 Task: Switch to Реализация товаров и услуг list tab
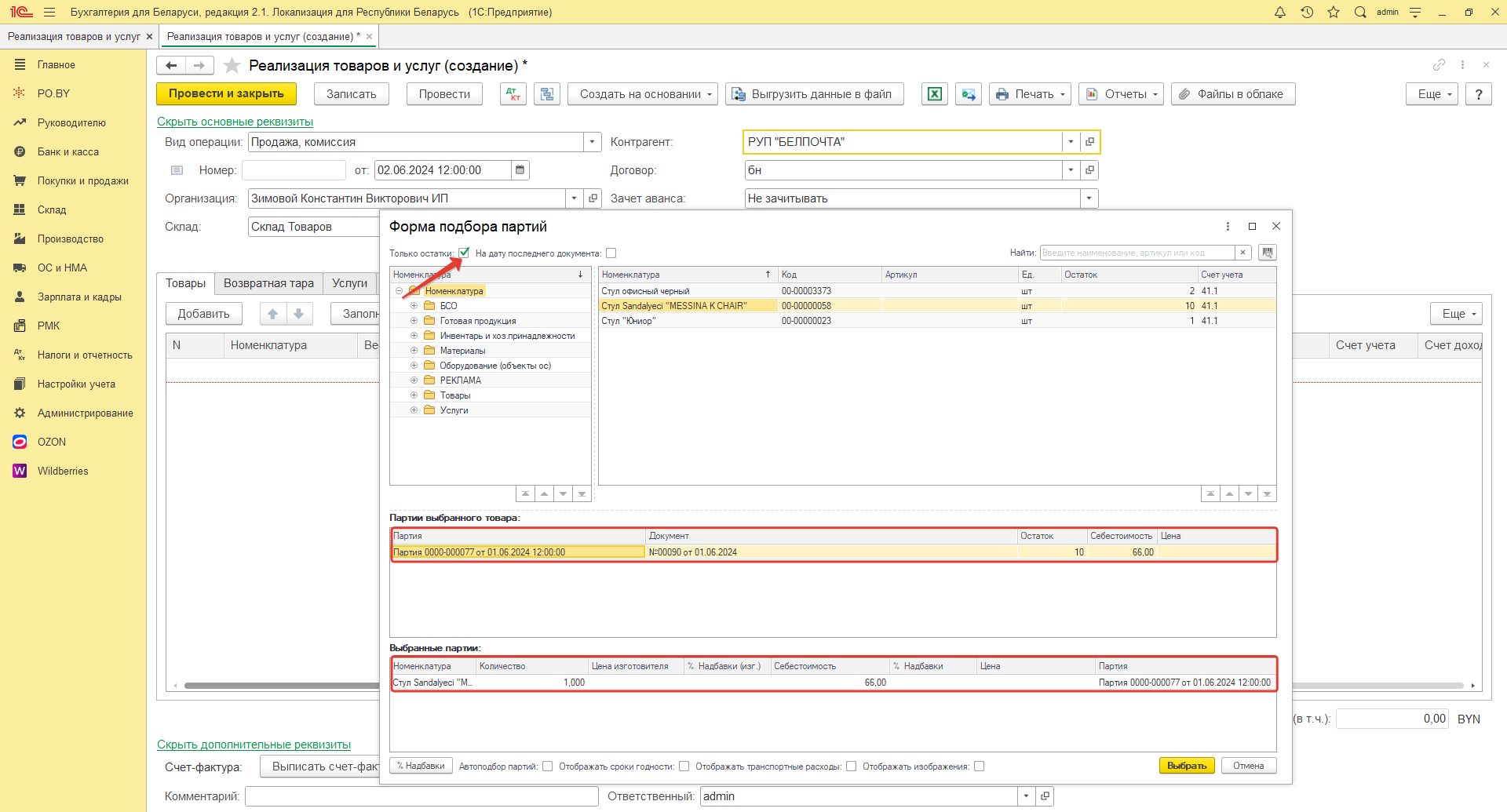(x=74, y=37)
